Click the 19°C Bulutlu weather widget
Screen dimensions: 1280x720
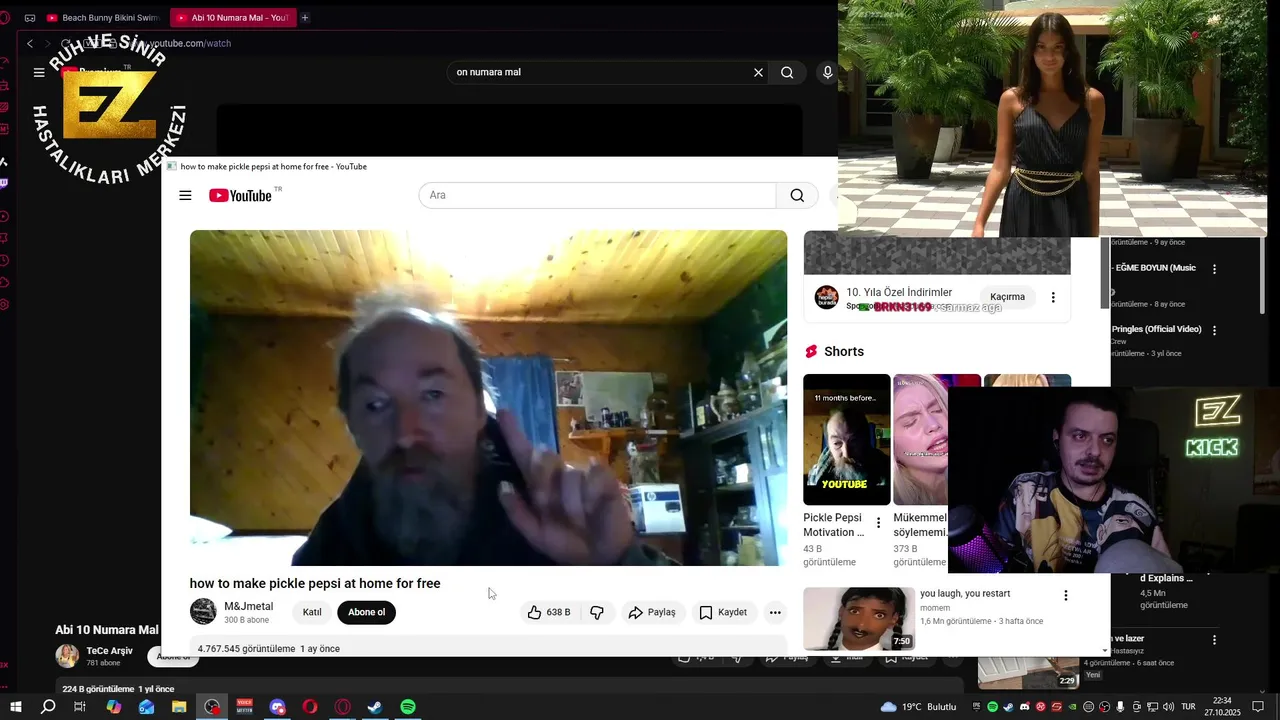pos(919,707)
